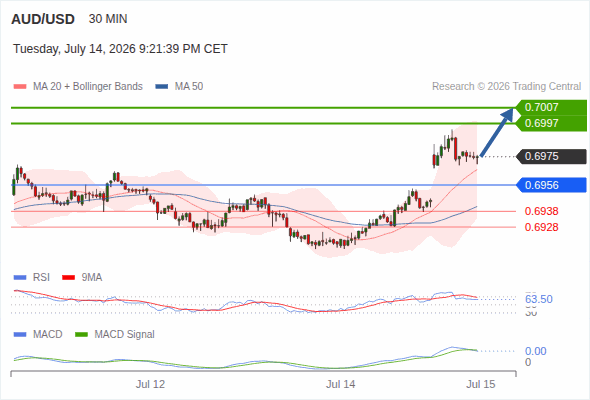Select the 0.6997 green price label
This screenshot has width=590, height=400.
pos(551,123)
